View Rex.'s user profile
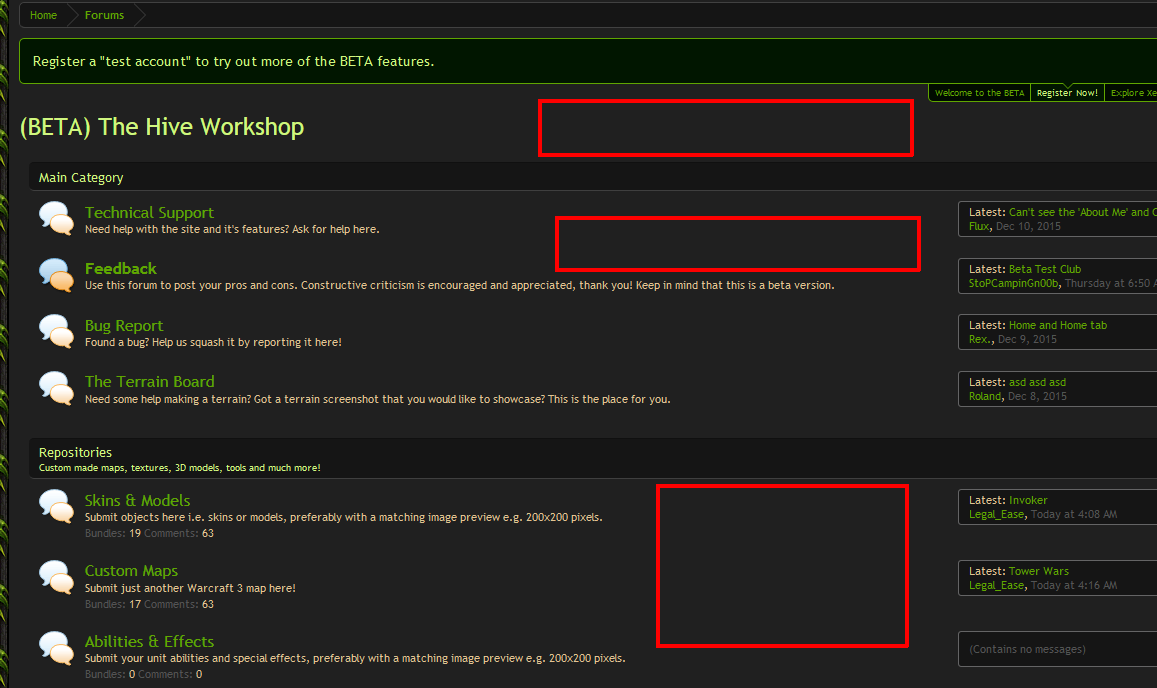This screenshot has width=1157, height=688. (981, 340)
